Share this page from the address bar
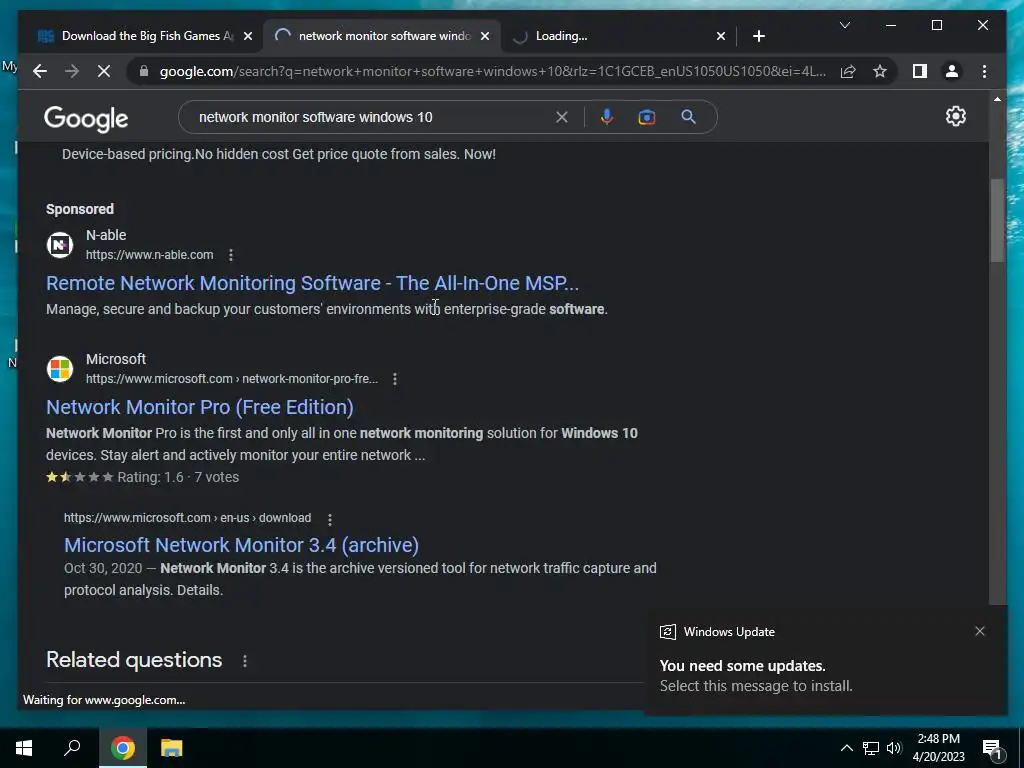 [848, 71]
